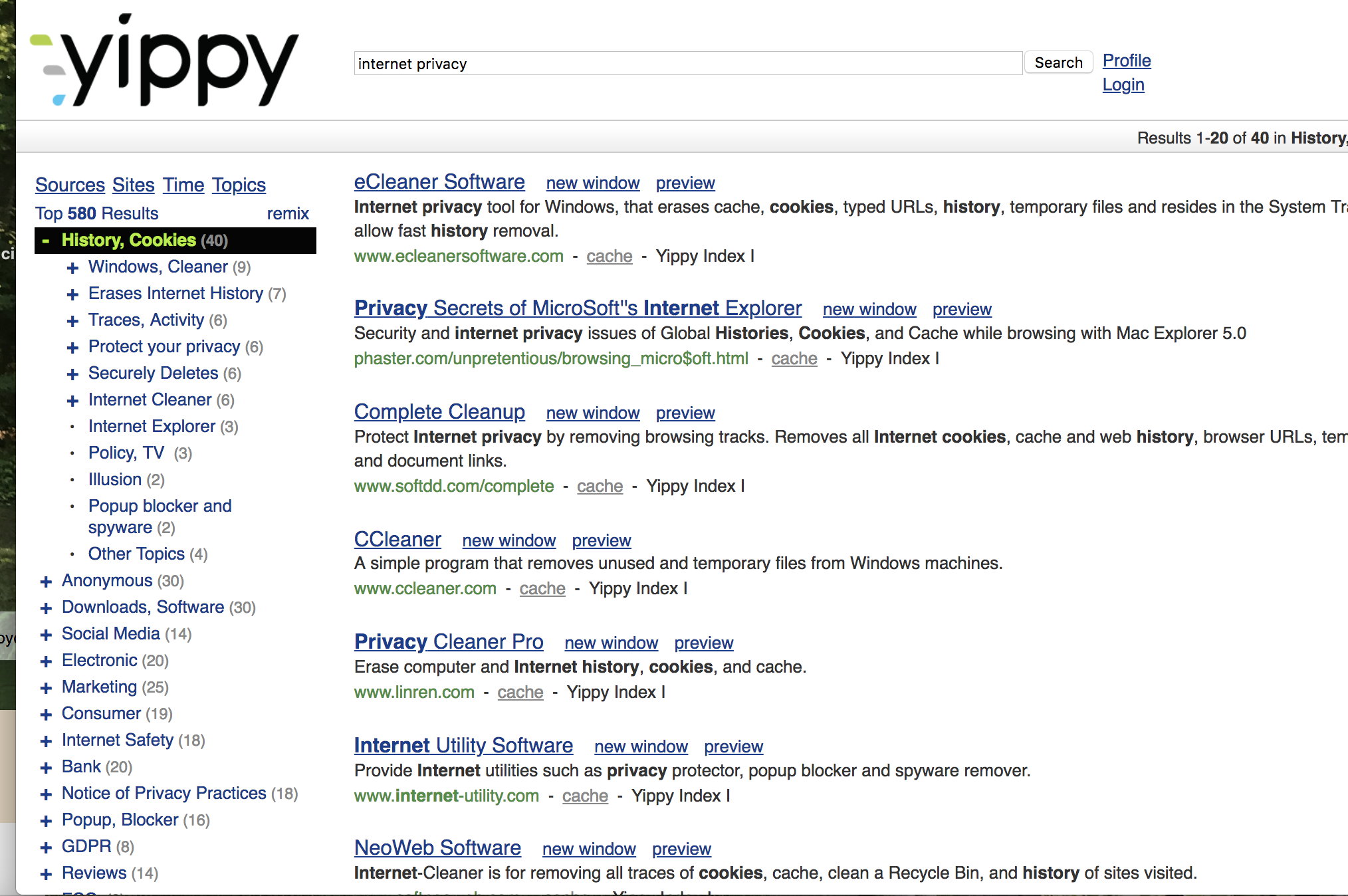
Task: Expand the Consumer cluster
Action: (x=46, y=715)
